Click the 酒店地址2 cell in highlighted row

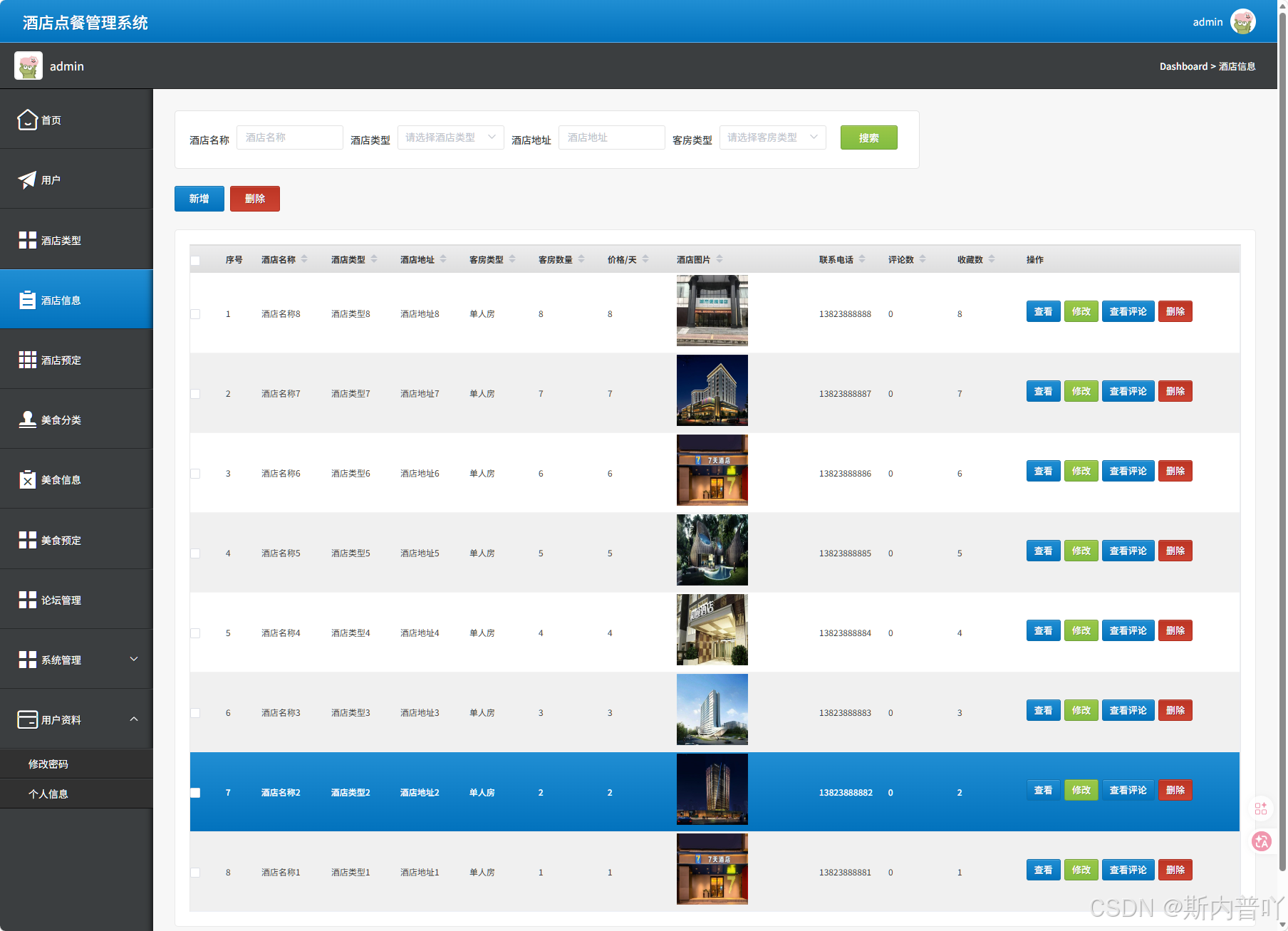[420, 793]
